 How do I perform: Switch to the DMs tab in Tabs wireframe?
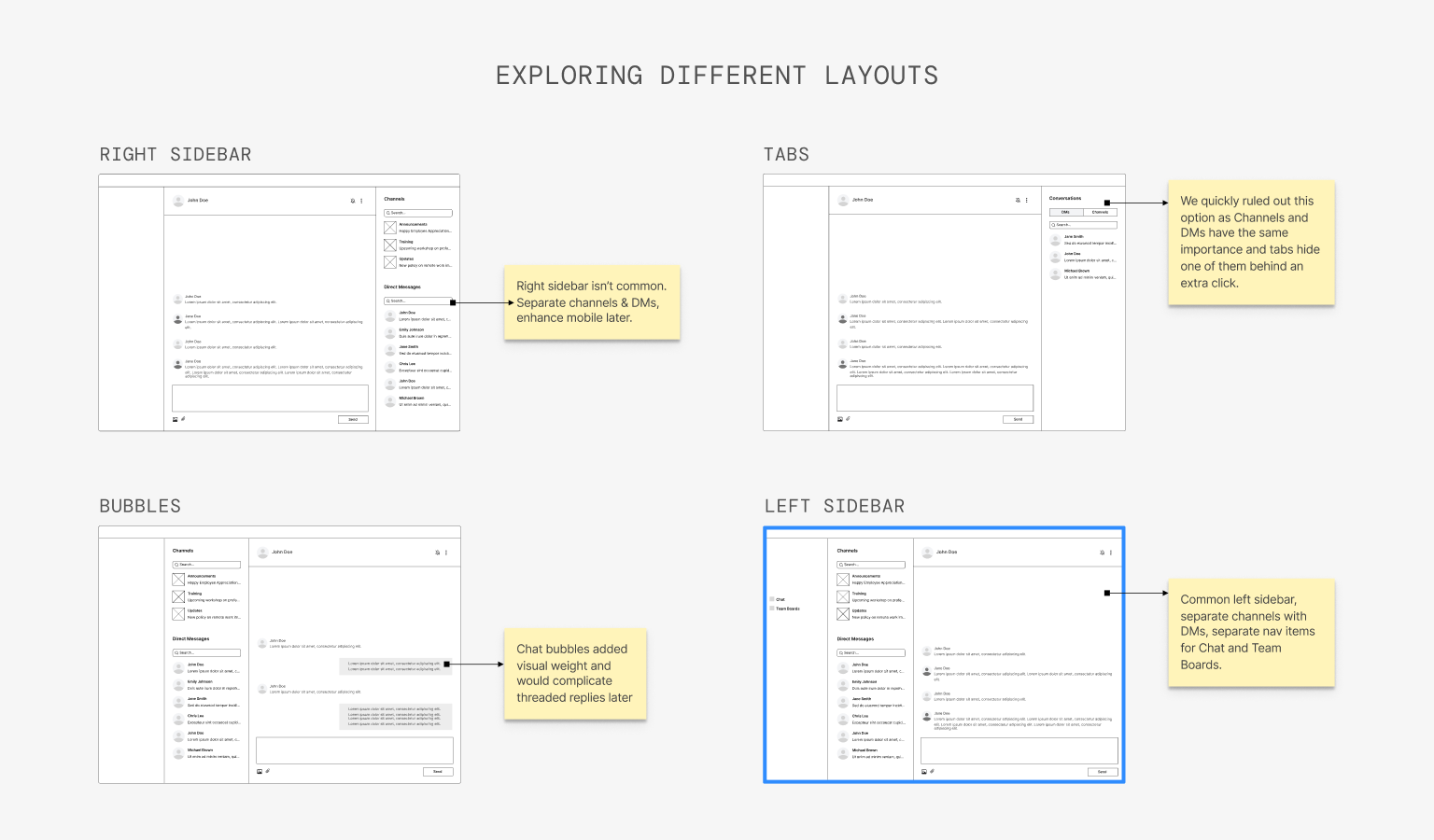1066,212
